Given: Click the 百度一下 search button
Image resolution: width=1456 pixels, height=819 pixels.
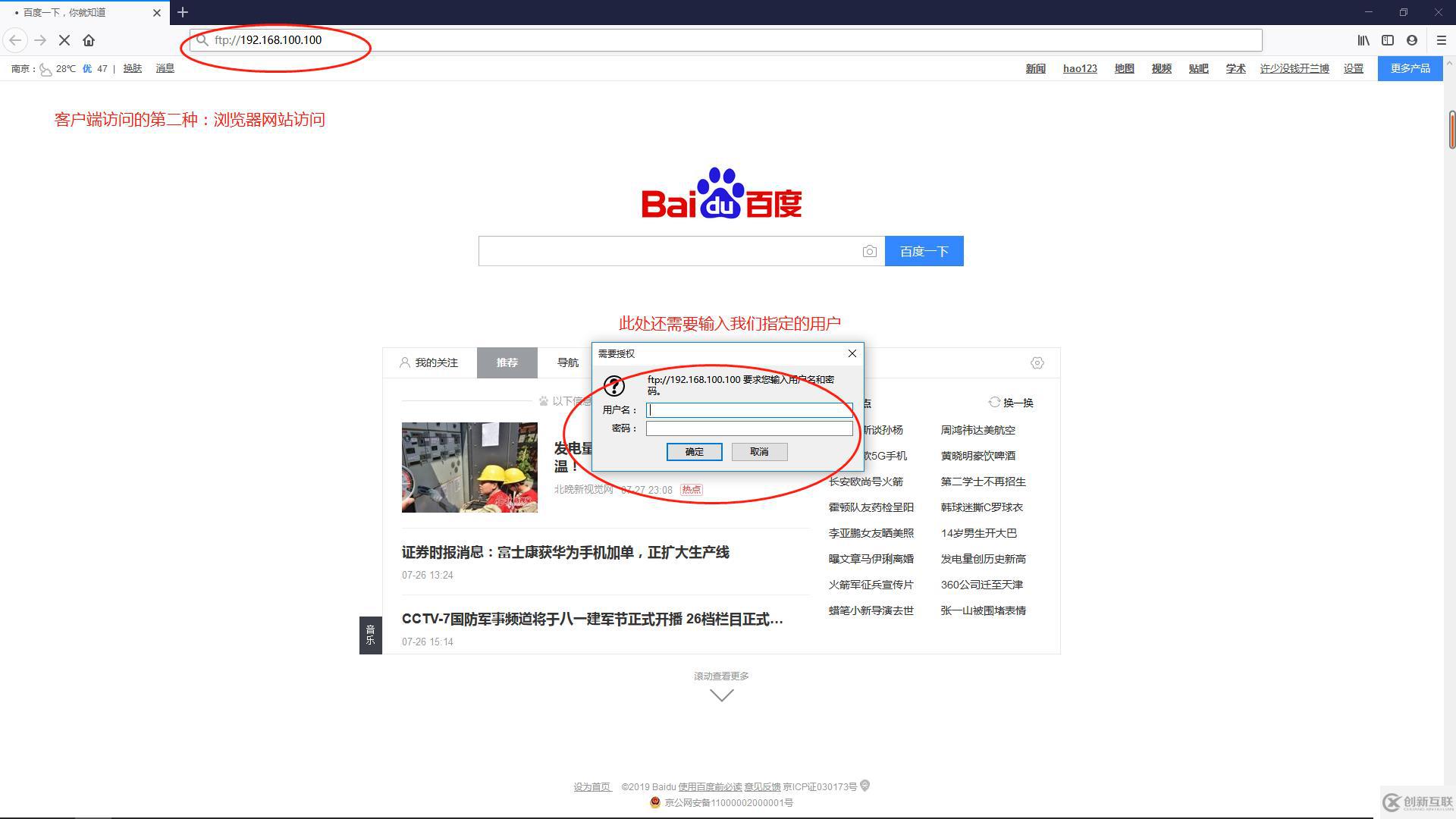Looking at the screenshot, I should [924, 251].
